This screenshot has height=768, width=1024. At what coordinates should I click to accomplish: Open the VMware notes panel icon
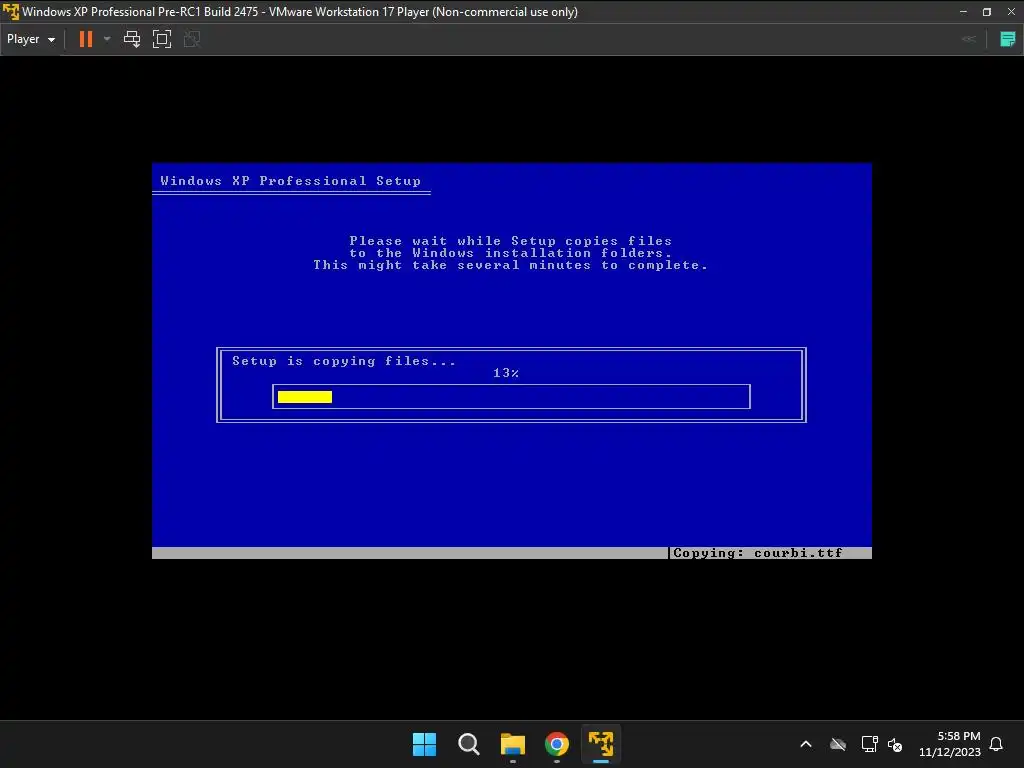click(x=1008, y=39)
